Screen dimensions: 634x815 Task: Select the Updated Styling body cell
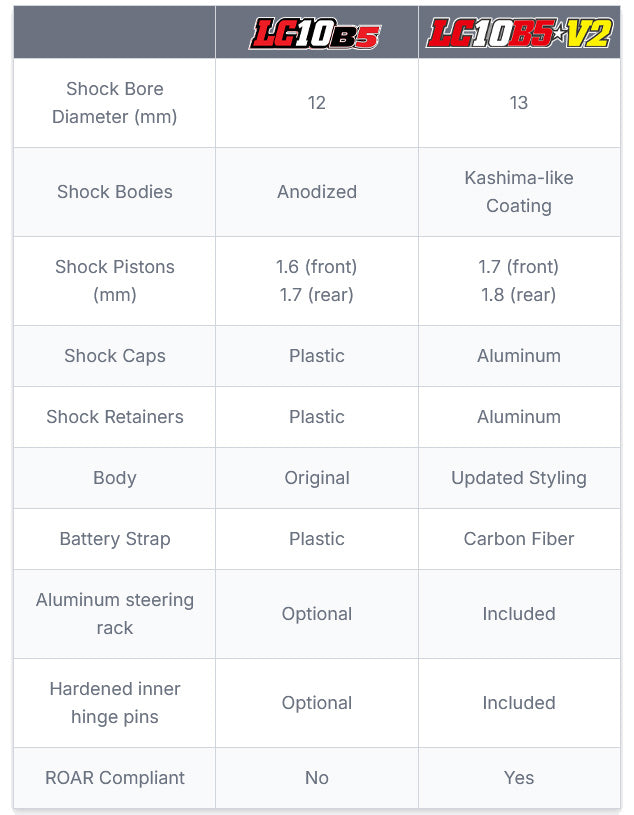point(519,478)
